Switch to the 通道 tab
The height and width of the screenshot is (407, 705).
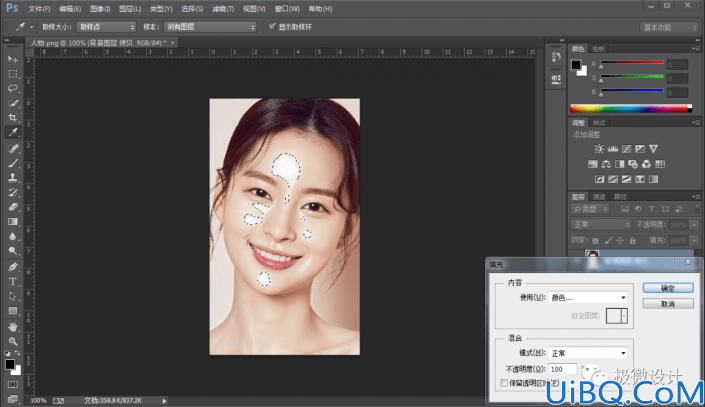599,197
